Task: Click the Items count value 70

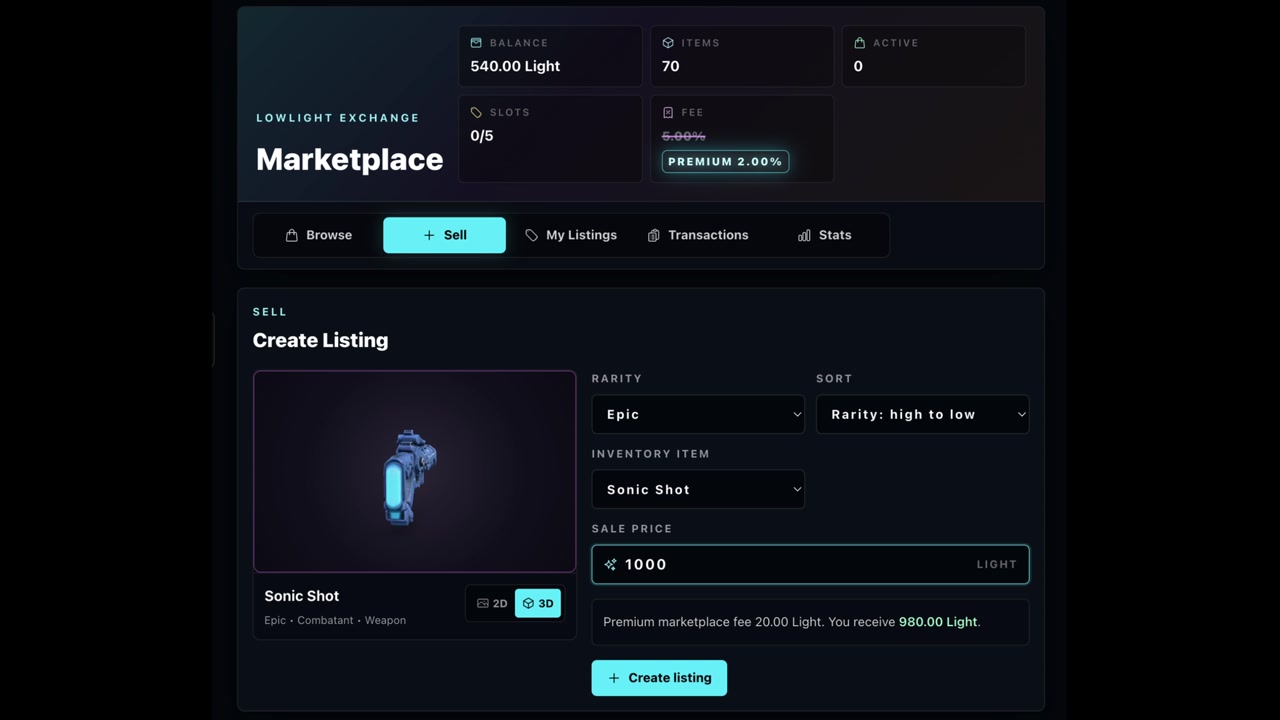Action: point(671,66)
